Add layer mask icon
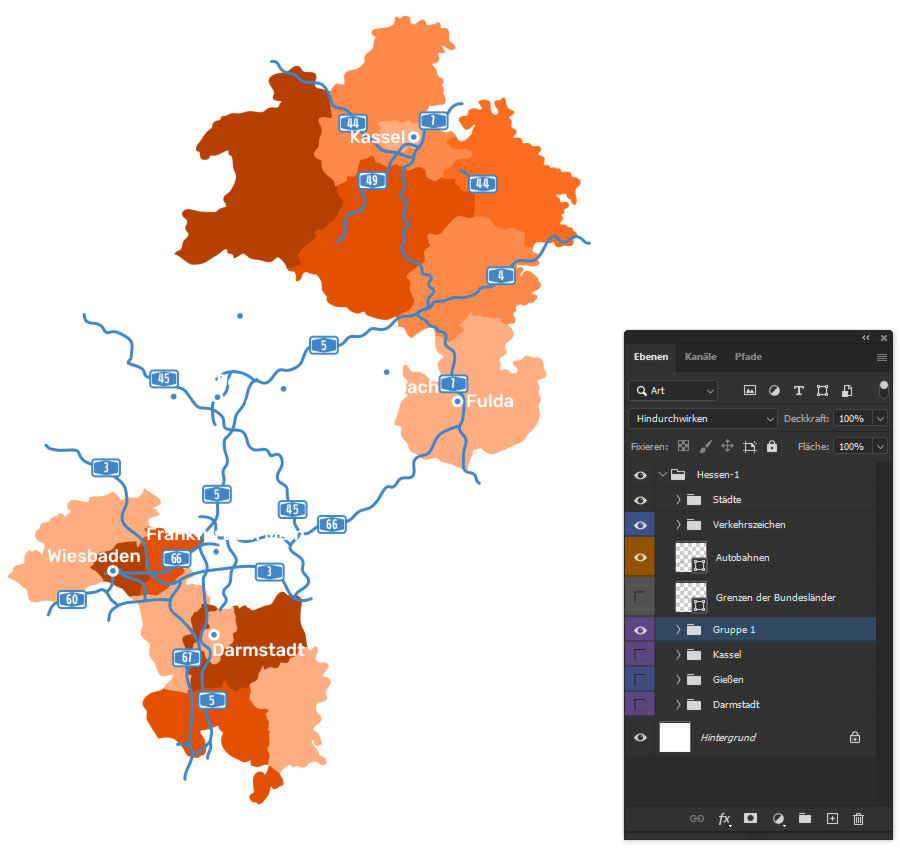900x850 pixels. pyautogui.click(x=750, y=818)
